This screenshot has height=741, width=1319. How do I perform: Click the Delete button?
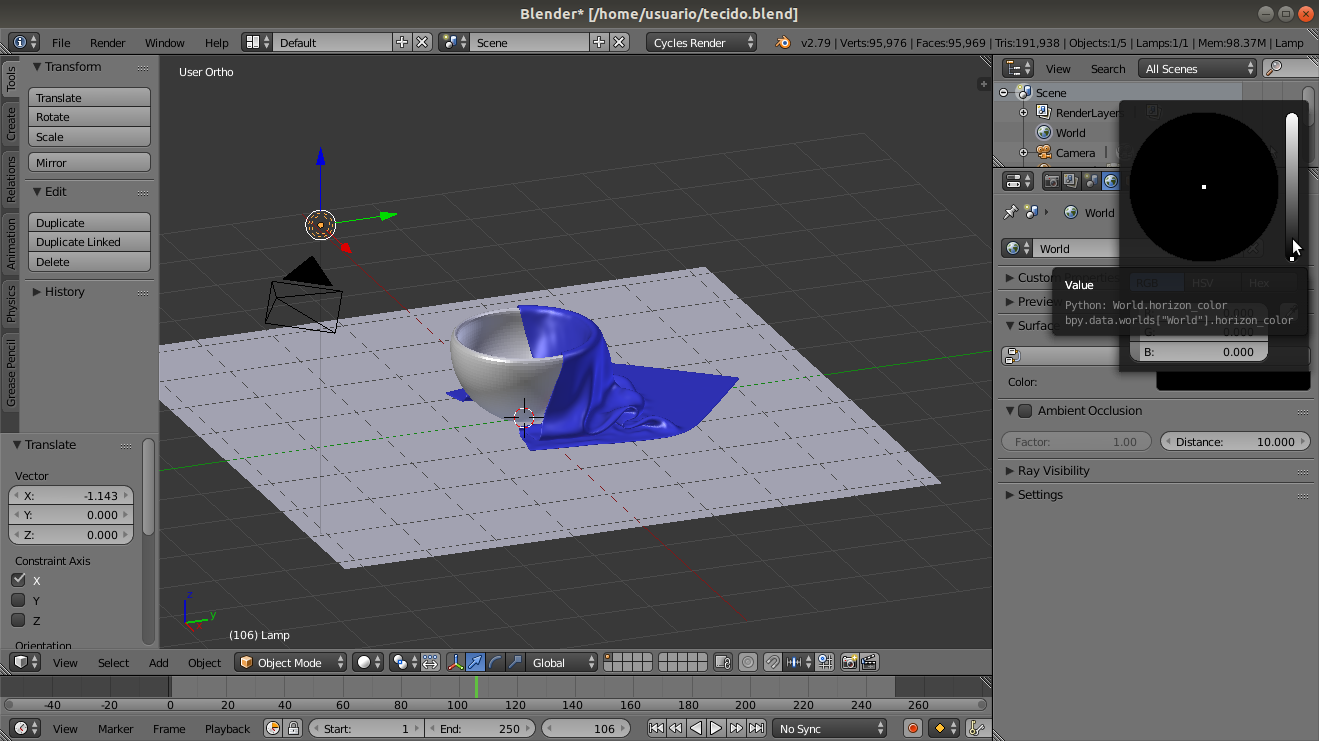point(89,262)
